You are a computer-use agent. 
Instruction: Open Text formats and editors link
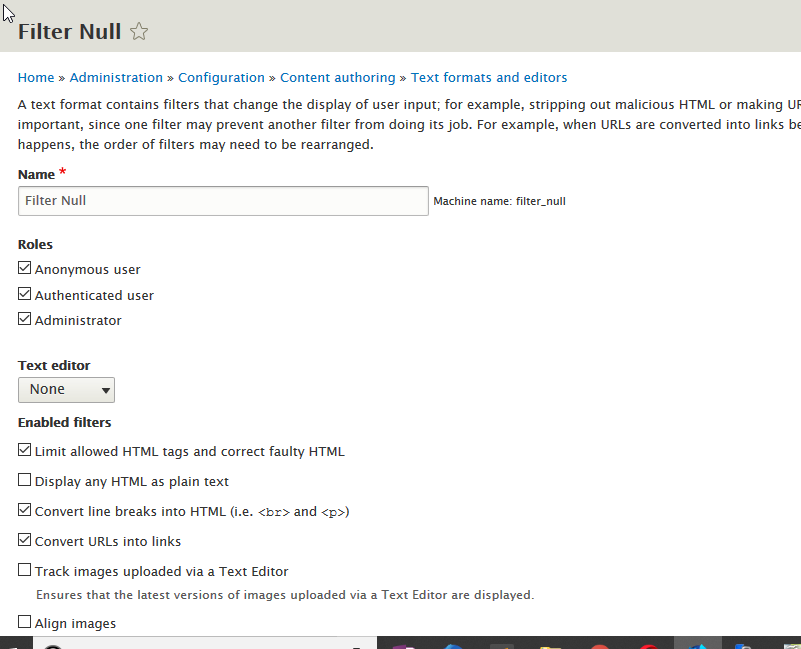[489, 77]
